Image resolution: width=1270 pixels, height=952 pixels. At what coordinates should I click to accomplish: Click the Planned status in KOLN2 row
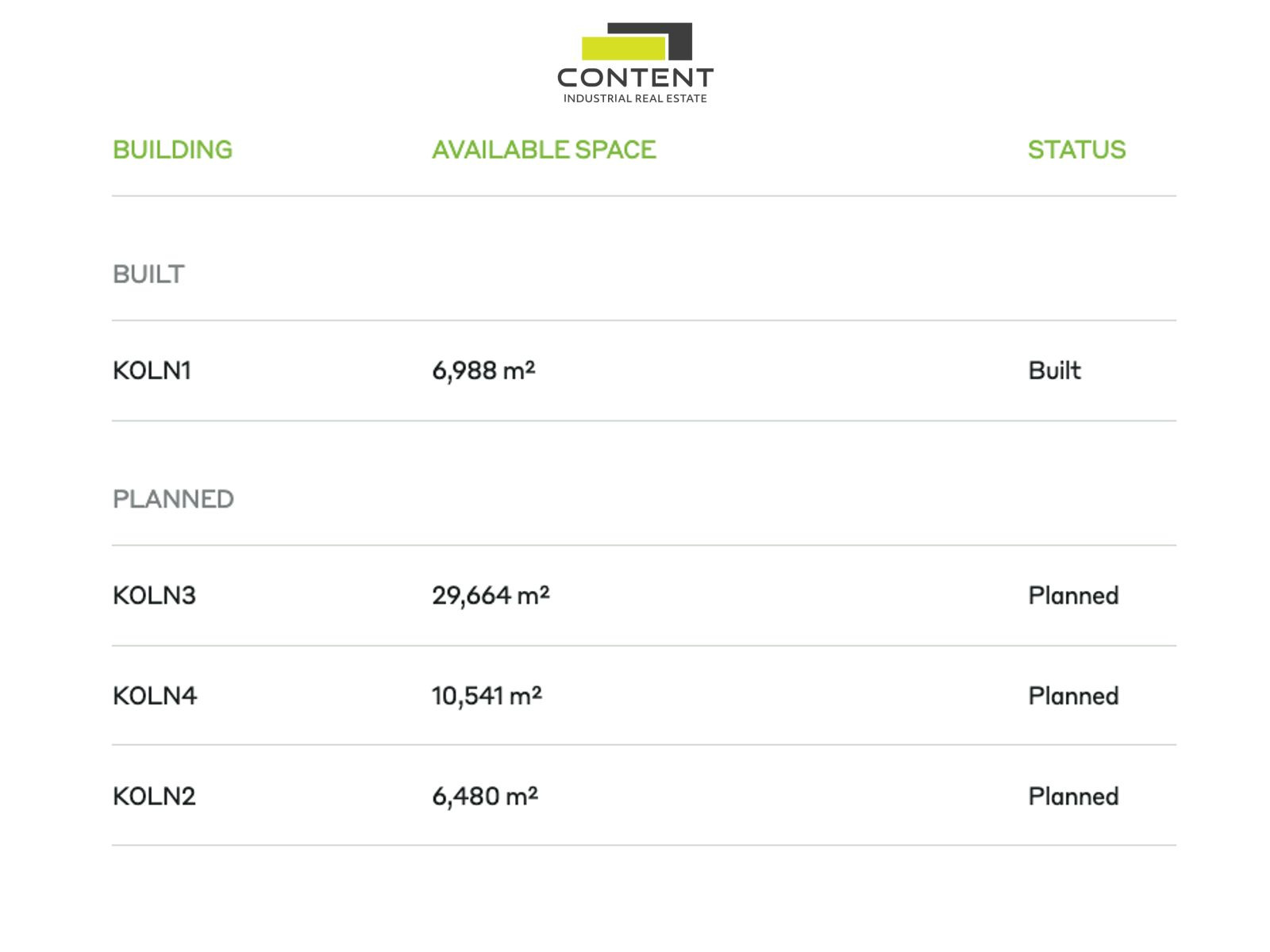point(1073,797)
